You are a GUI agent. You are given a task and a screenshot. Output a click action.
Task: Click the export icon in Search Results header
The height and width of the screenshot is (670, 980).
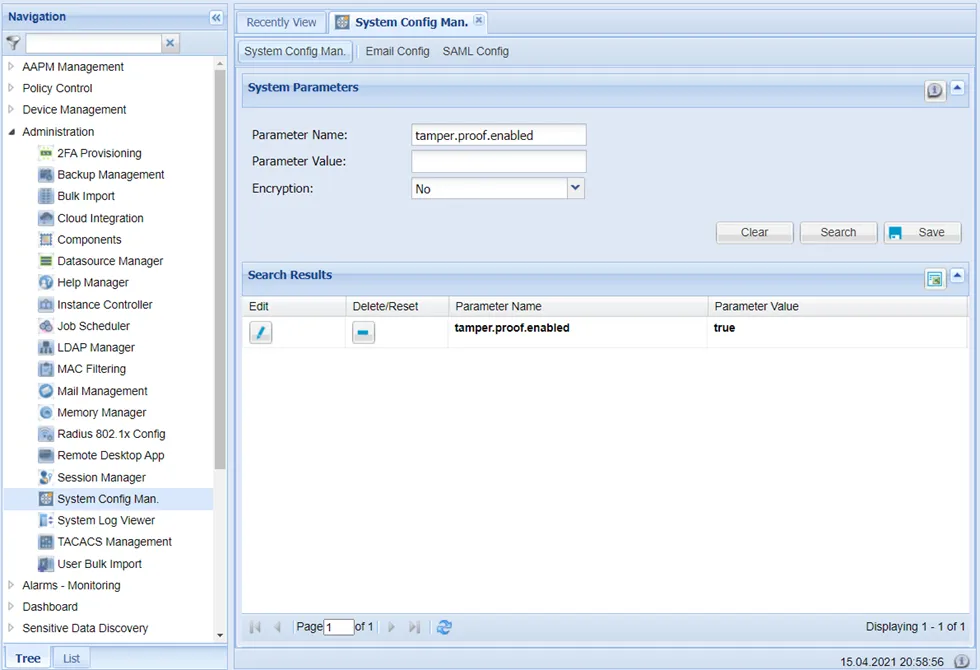tap(934, 279)
